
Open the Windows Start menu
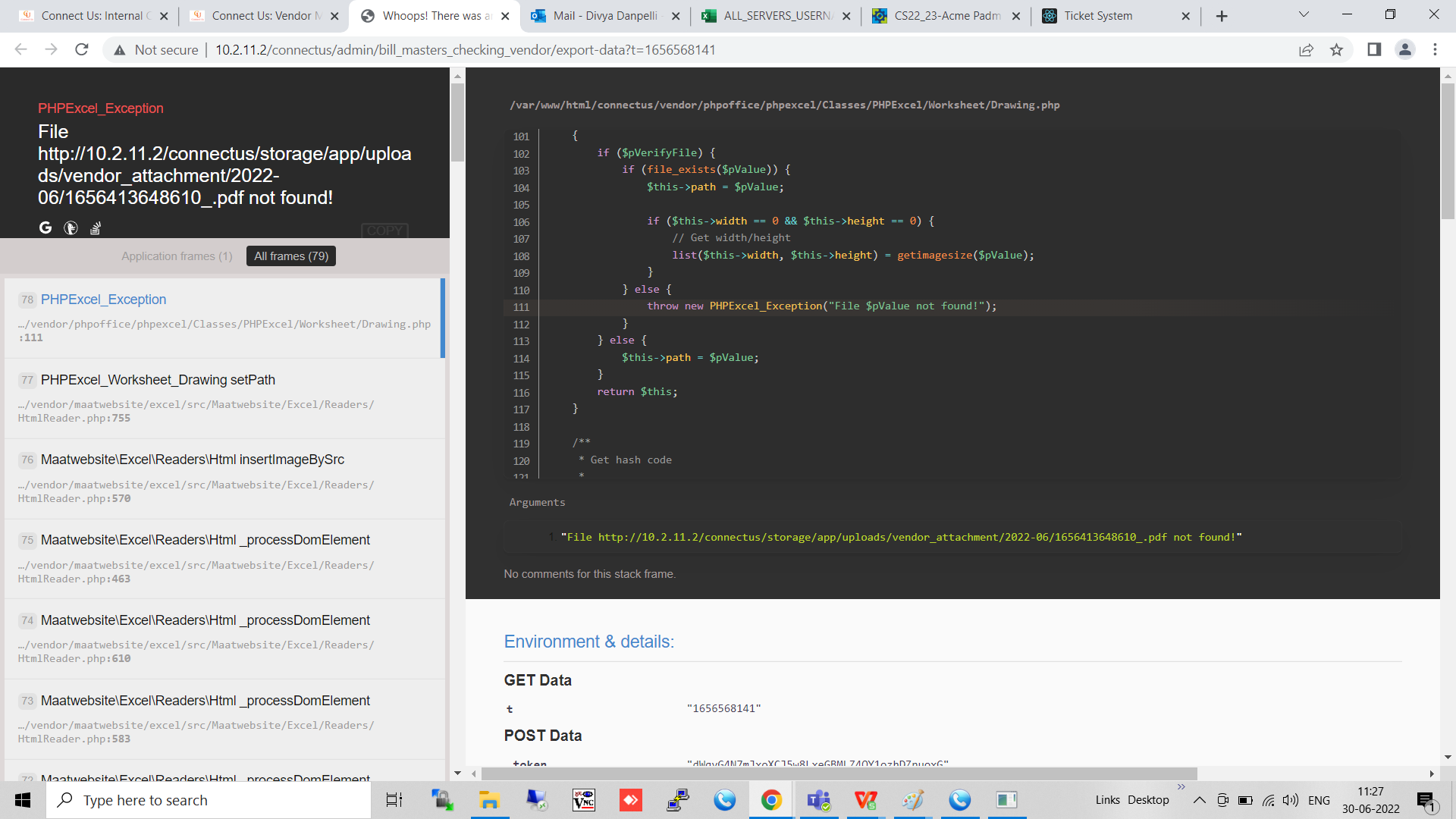tap(23, 800)
